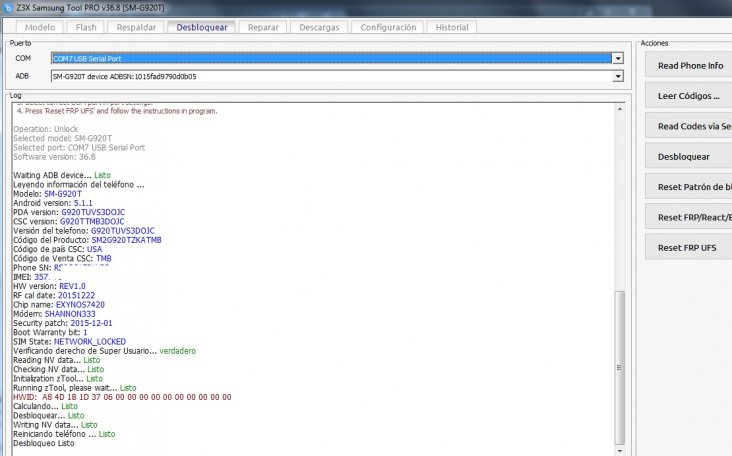Click the log vertical scrollbar thumb
The height and width of the screenshot is (456, 732).
click(x=619, y=367)
